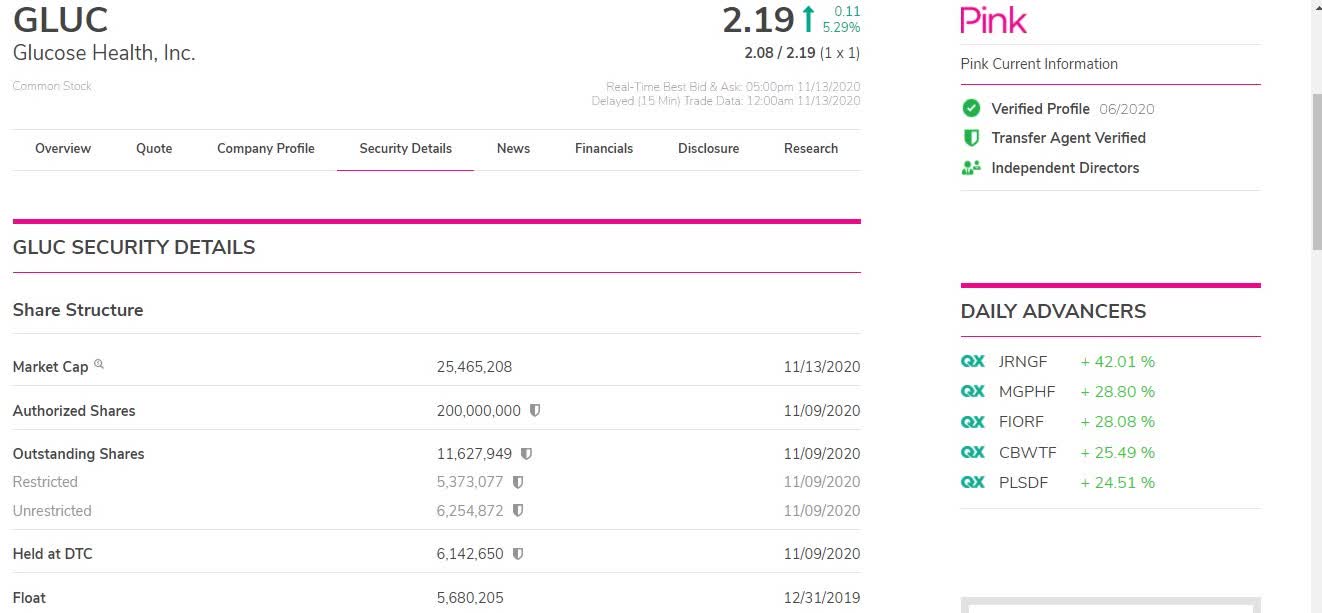Click the page's vertical scrollbar thumb
Image resolution: width=1322 pixels, height=613 pixels.
point(1315,170)
